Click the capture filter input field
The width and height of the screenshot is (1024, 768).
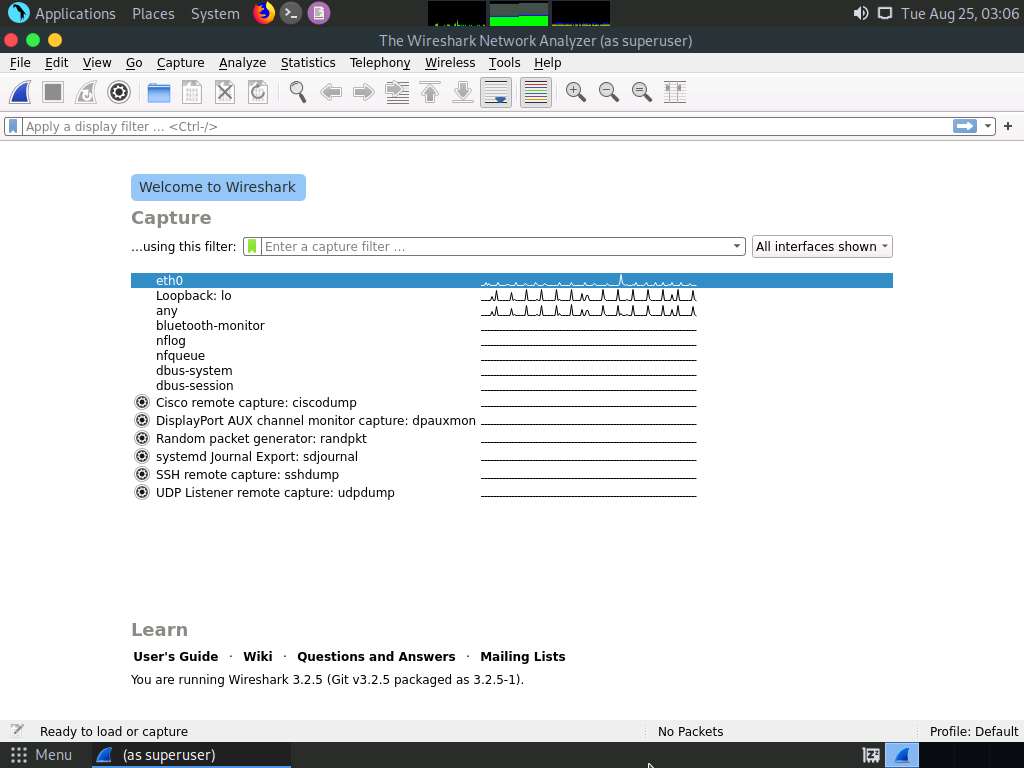pos(495,246)
